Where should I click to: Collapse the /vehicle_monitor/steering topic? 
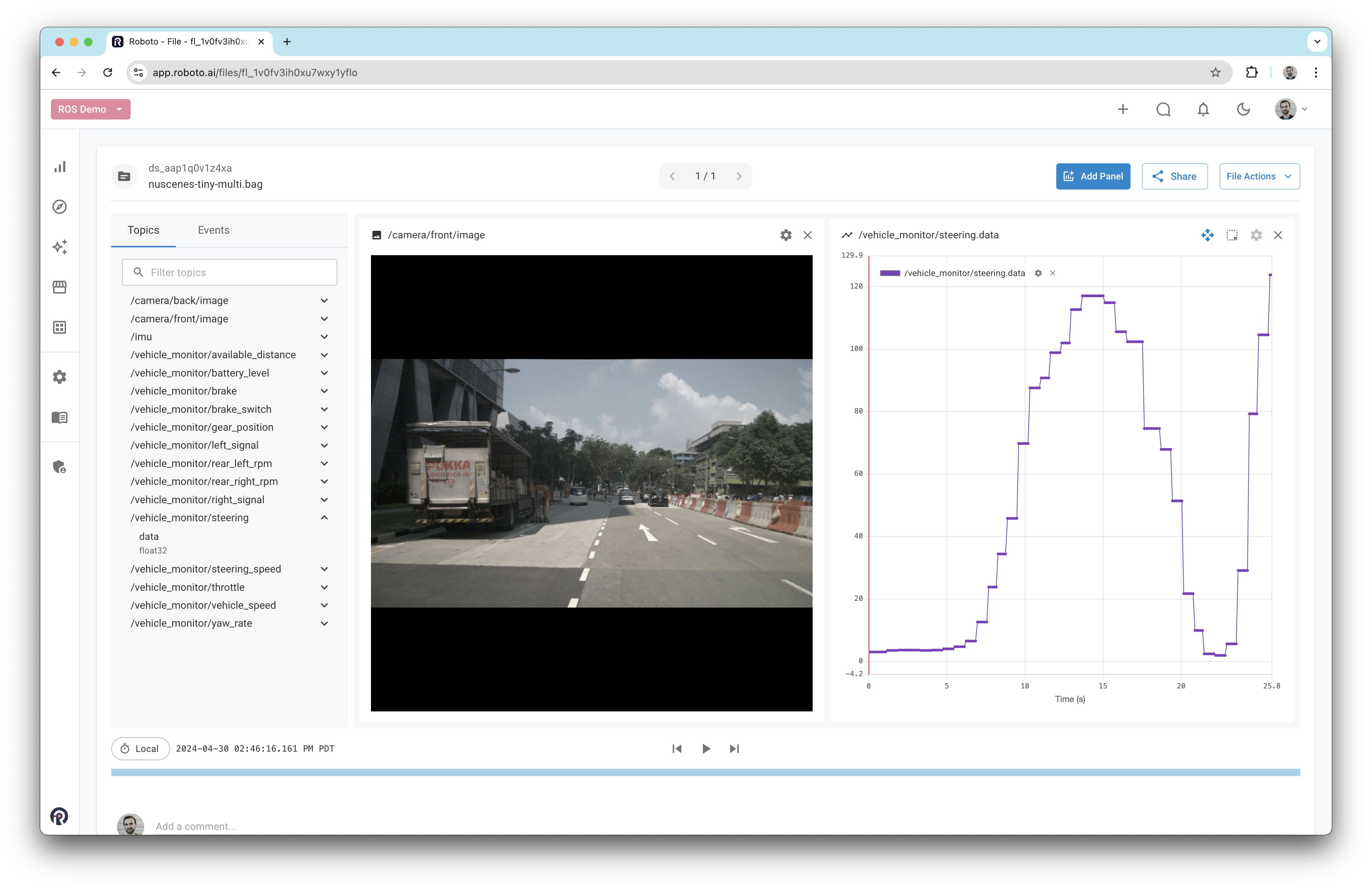pos(324,518)
